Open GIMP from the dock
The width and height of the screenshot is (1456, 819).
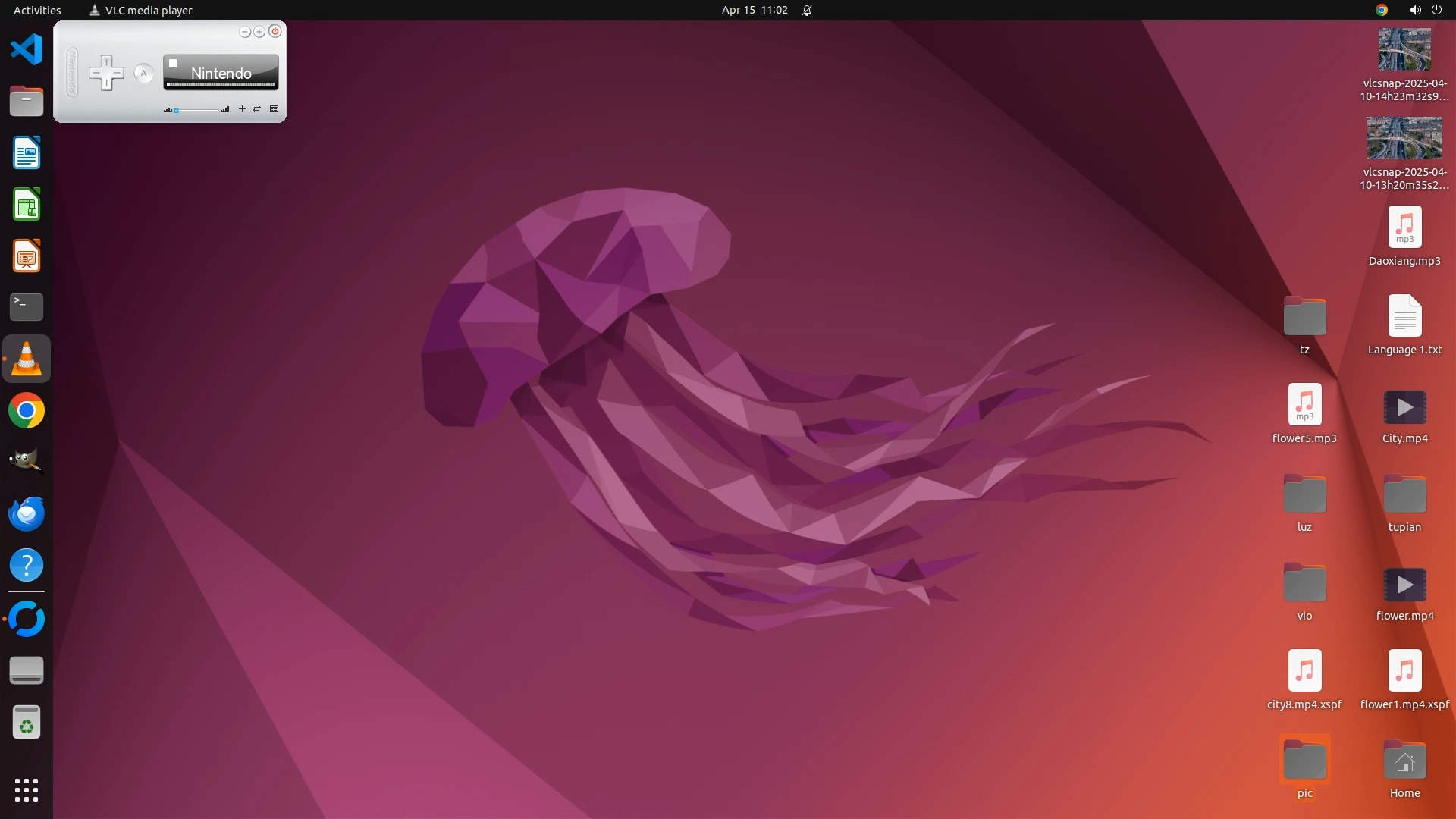pyautogui.click(x=27, y=460)
